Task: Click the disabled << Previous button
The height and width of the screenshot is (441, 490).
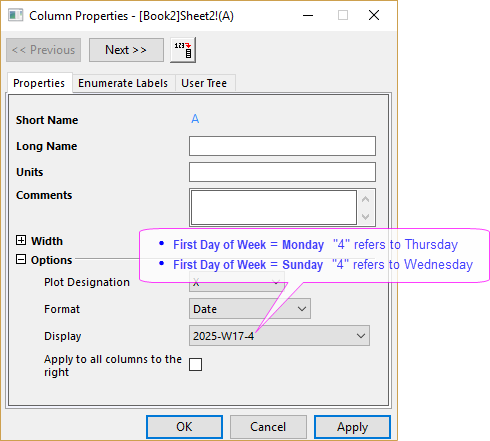Action: tap(43, 50)
